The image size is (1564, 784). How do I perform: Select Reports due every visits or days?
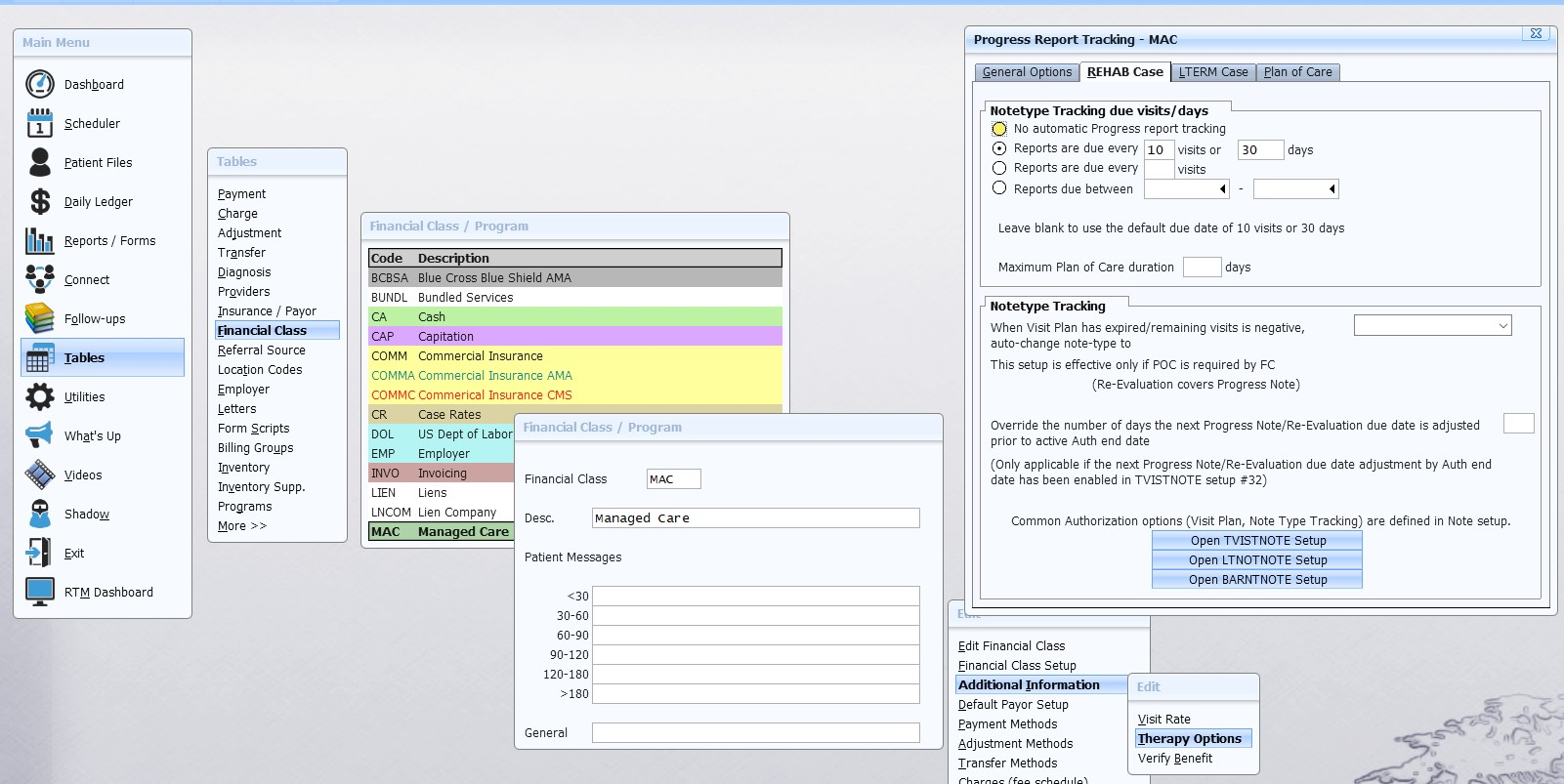click(999, 148)
